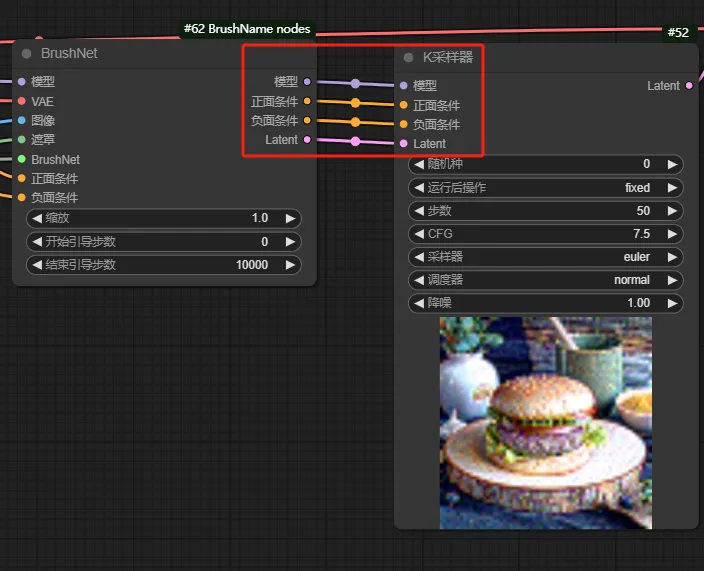704x571 pixels.
Task: Select previous 采样器 option
Action: click(419, 257)
